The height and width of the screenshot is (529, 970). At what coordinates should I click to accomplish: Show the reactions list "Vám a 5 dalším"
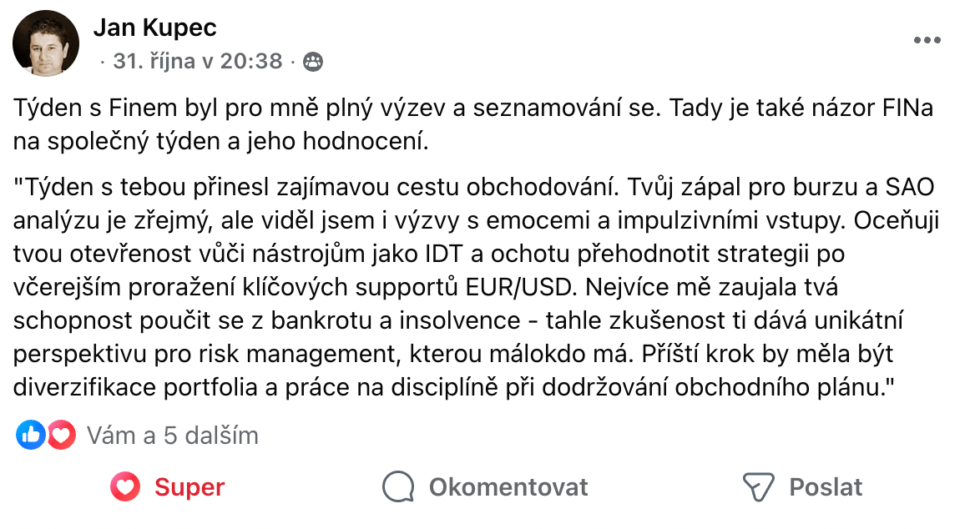point(172,435)
